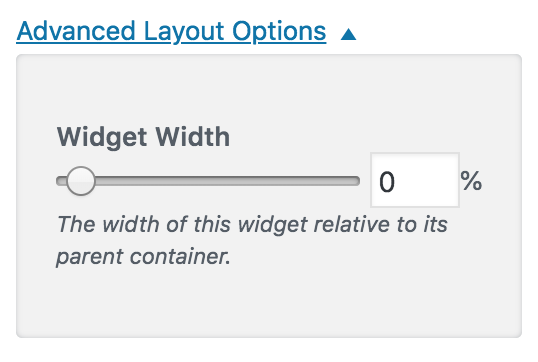This screenshot has width=538, height=362.
Task: Click the word 'Options' in the header link
Action: (279, 32)
